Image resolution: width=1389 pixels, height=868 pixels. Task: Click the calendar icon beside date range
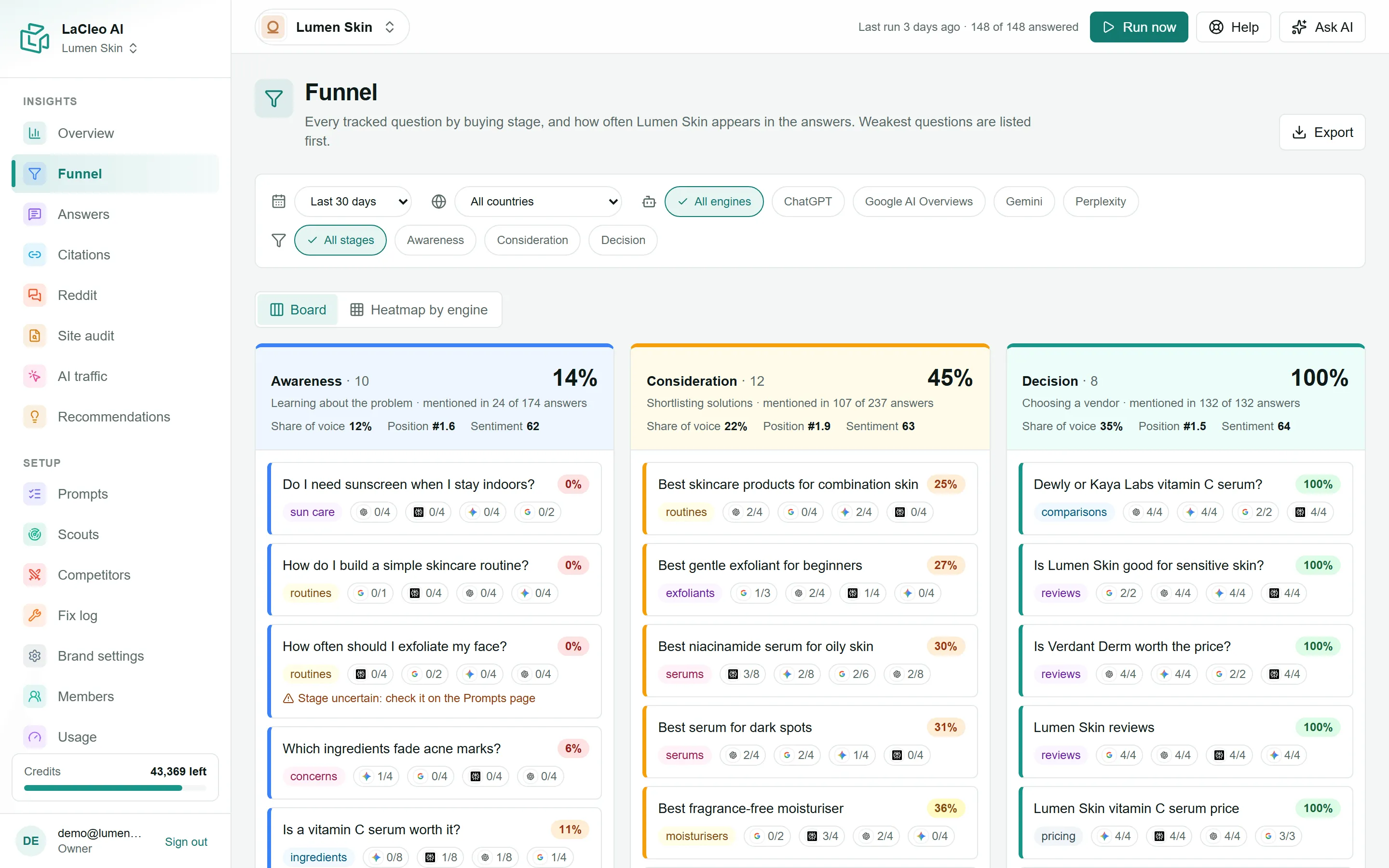[278, 202]
